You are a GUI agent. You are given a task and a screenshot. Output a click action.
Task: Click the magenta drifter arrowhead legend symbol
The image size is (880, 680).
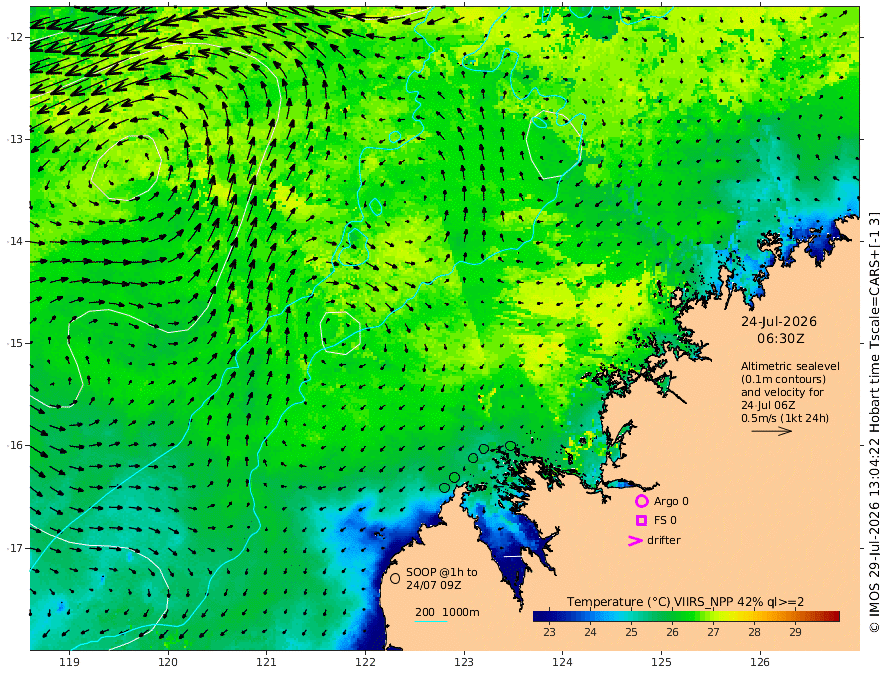point(635,541)
